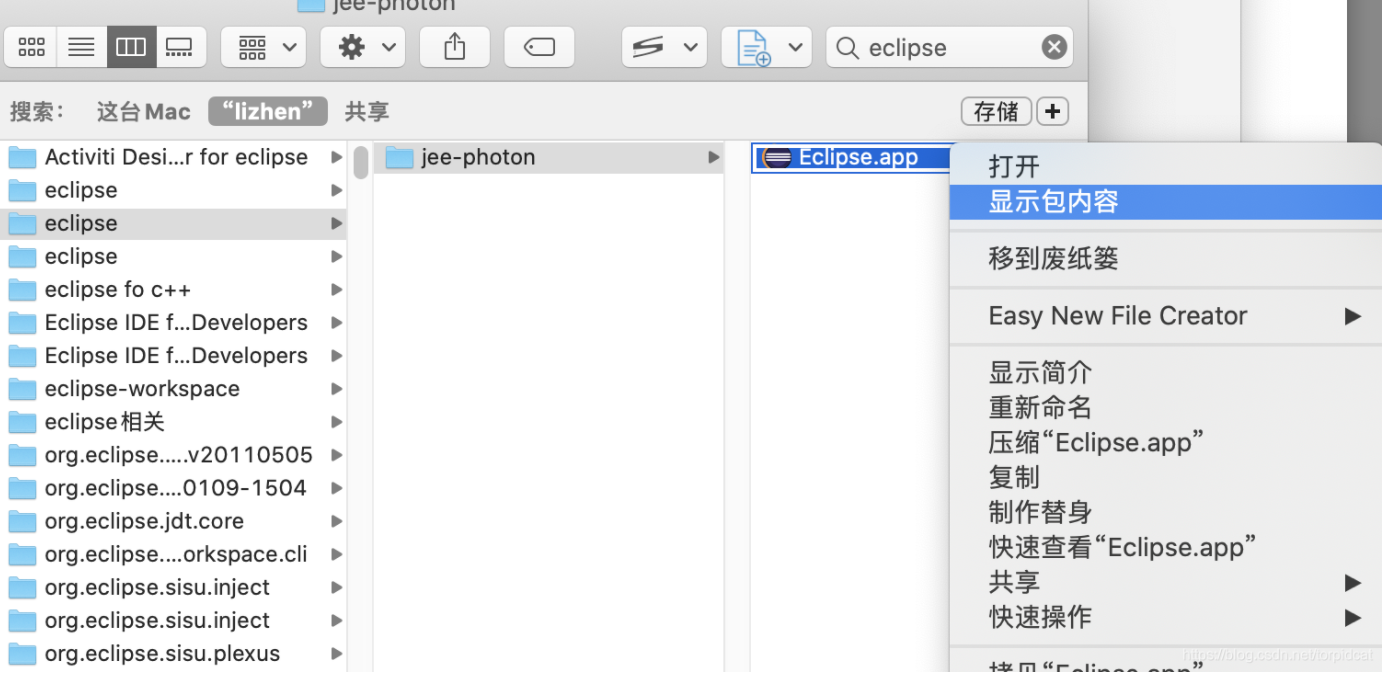Click folder icon of eclipse fo c++
The height and width of the screenshot is (676, 1386).
22,290
